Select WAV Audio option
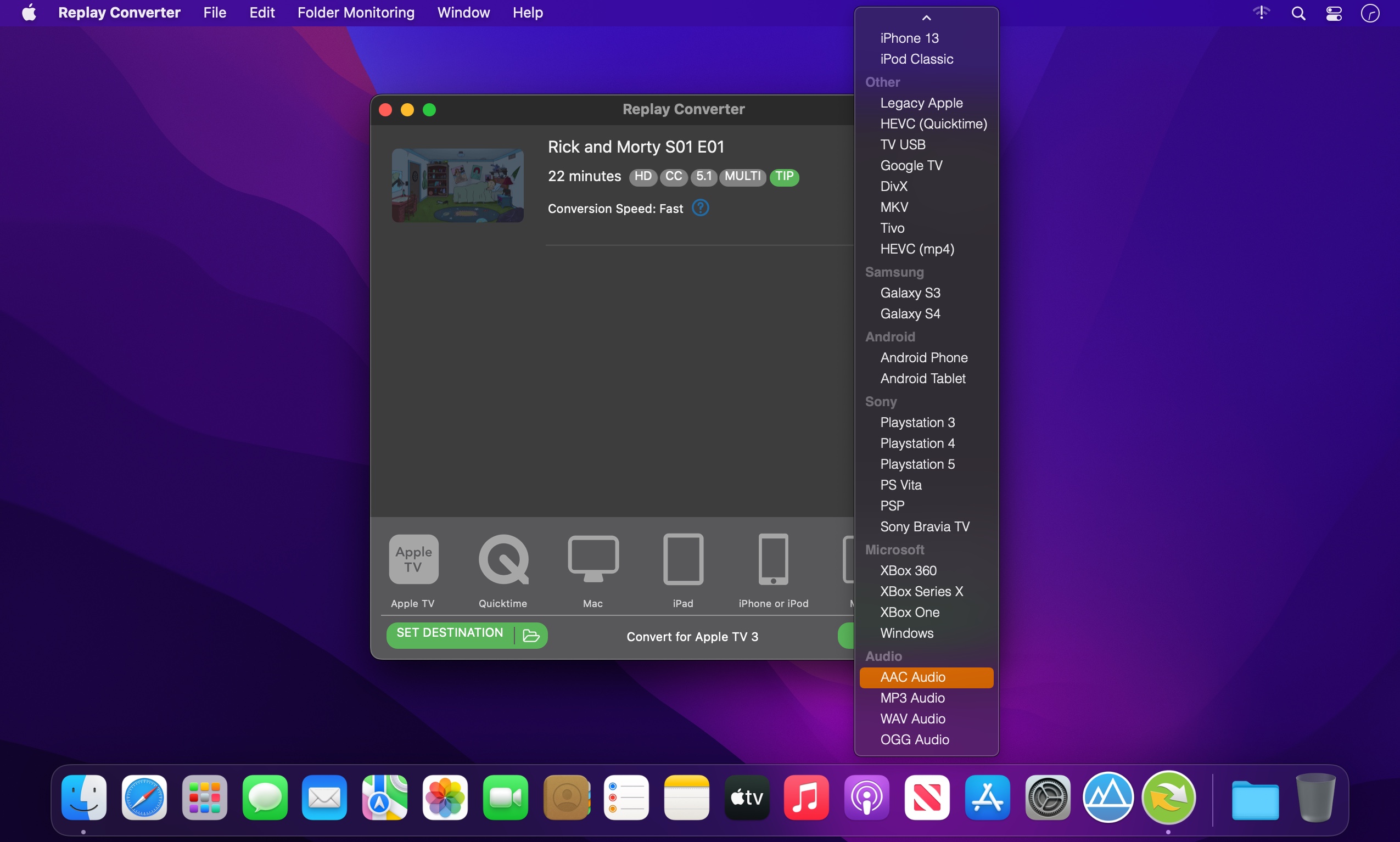 (926, 719)
